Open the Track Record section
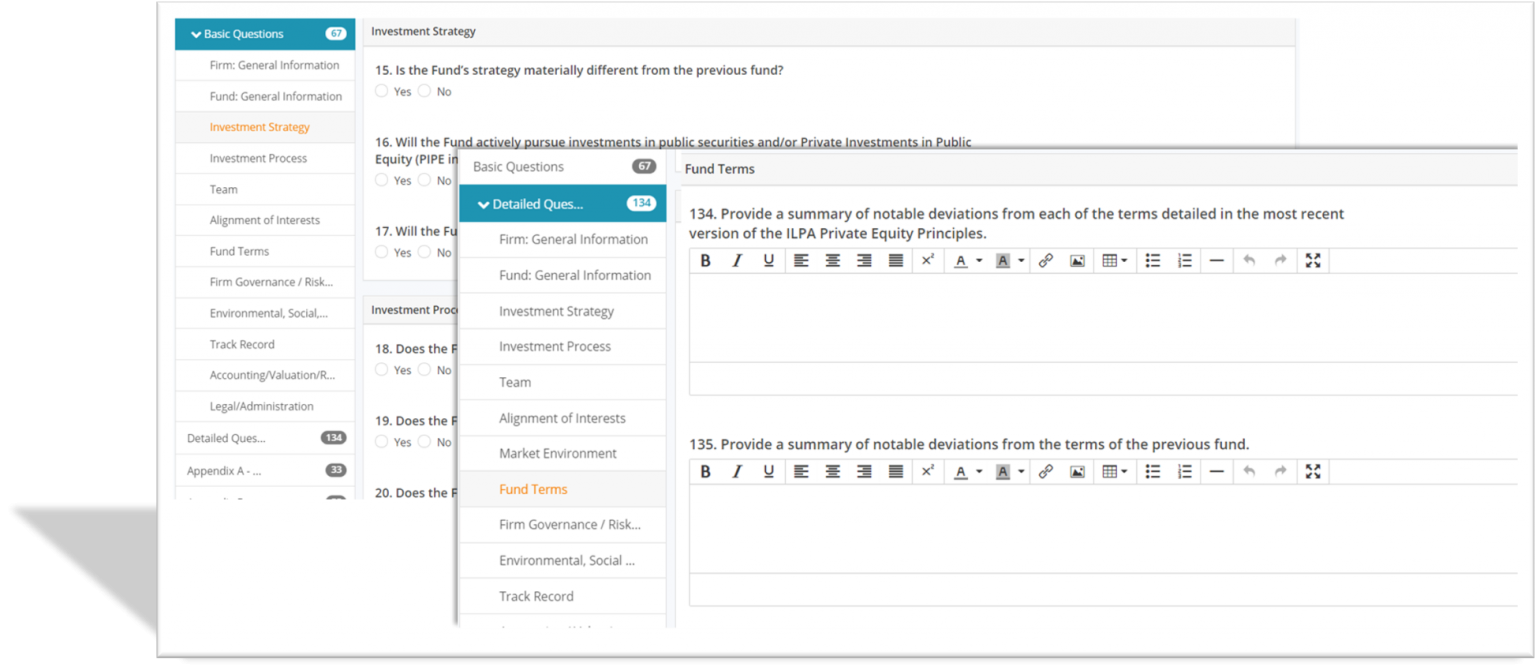The width and height of the screenshot is (1536, 670). point(538,596)
